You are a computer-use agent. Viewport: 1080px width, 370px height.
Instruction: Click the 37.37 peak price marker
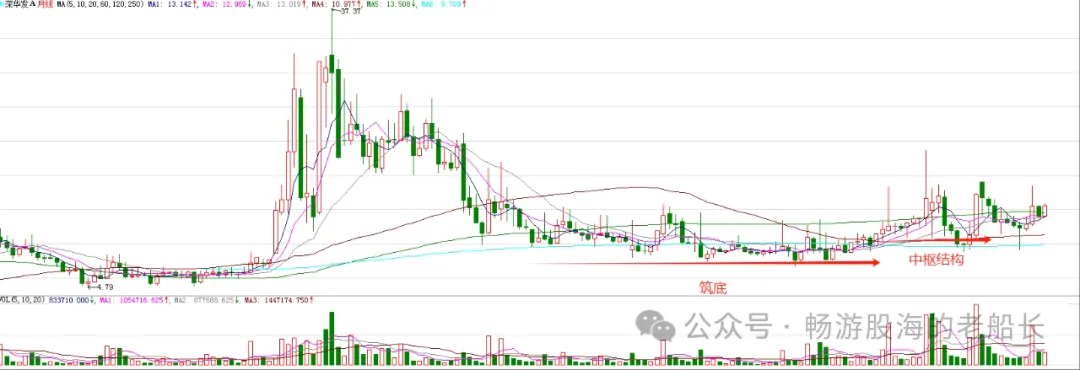point(350,11)
